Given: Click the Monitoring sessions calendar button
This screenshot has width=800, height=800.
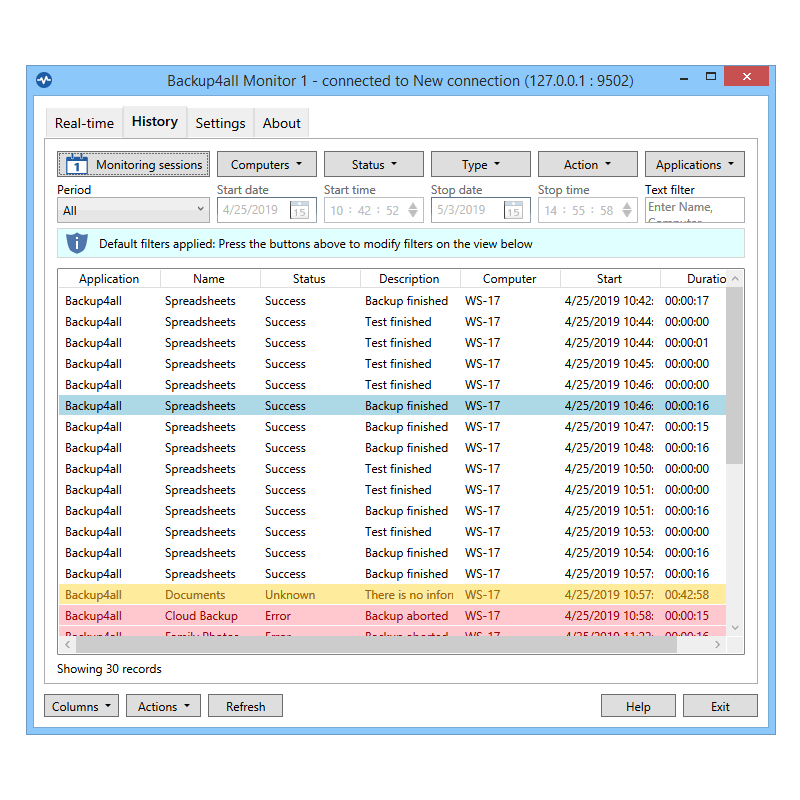Looking at the screenshot, I should pyautogui.click(x=134, y=165).
